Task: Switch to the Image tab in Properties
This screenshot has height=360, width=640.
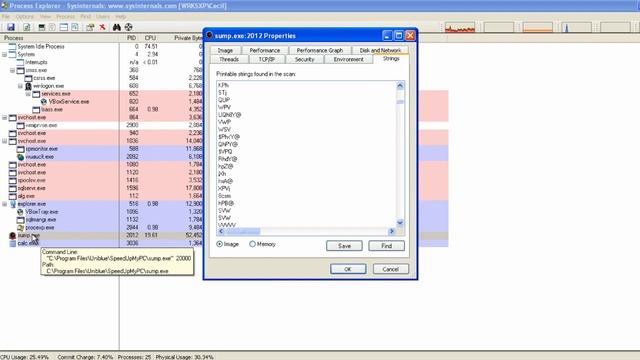Action: 225,50
